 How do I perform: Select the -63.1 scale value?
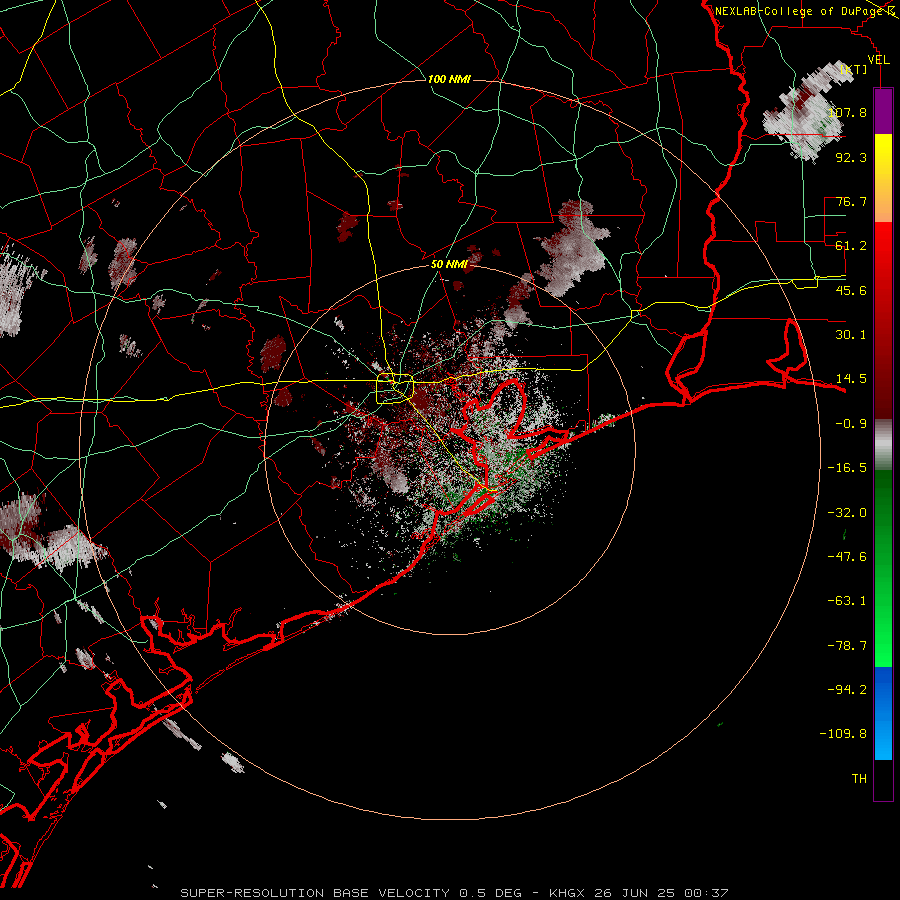[847, 601]
